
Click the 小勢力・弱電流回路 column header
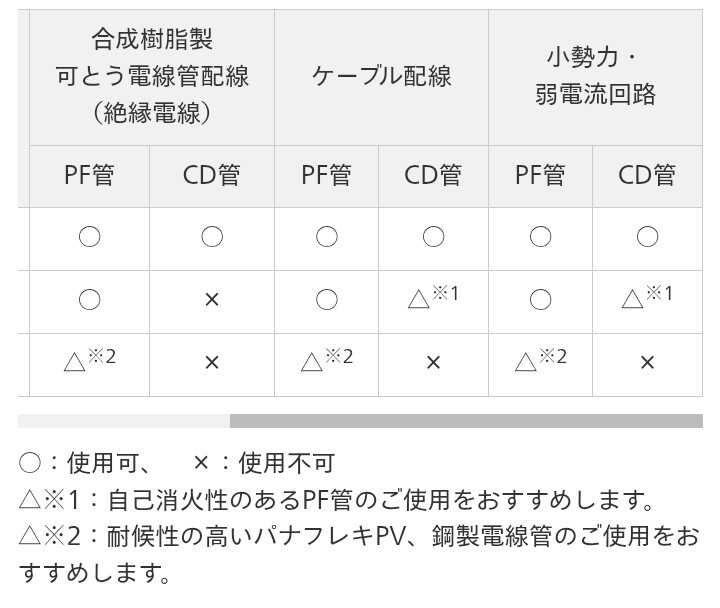point(595,76)
